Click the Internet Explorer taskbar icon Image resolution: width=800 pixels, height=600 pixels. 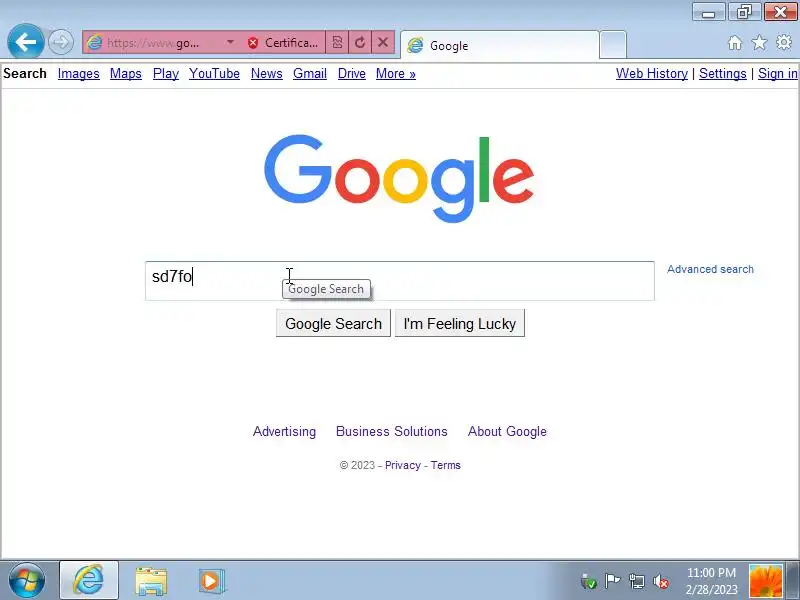[x=89, y=580]
